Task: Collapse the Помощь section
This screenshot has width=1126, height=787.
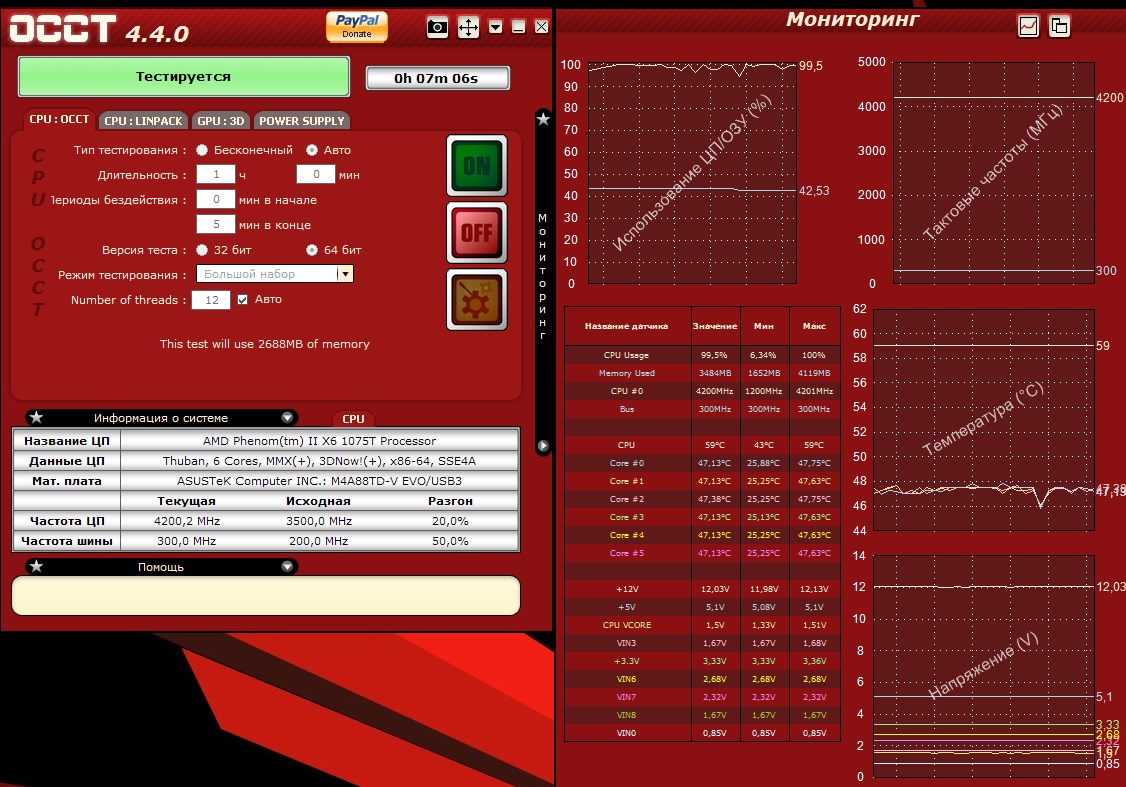Action: [x=287, y=567]
